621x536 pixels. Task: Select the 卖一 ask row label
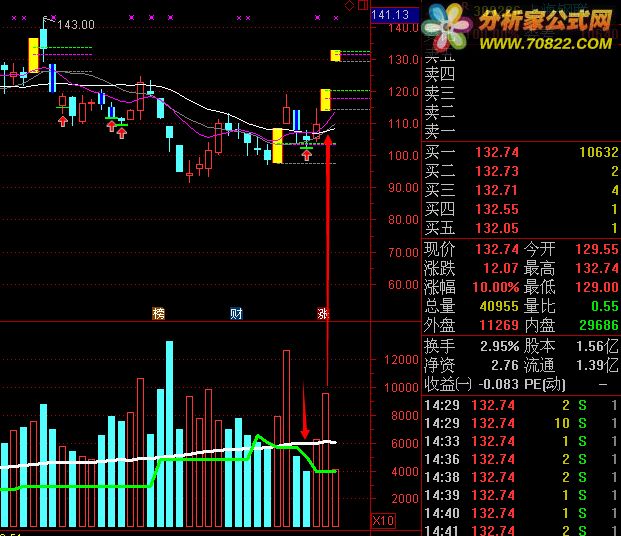coord(440,131)
